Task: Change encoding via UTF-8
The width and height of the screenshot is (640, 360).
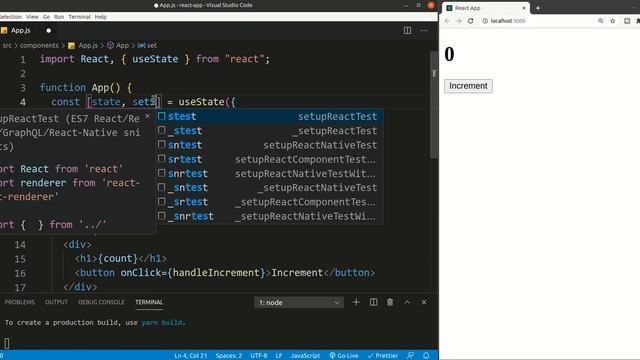Action: 259,356
